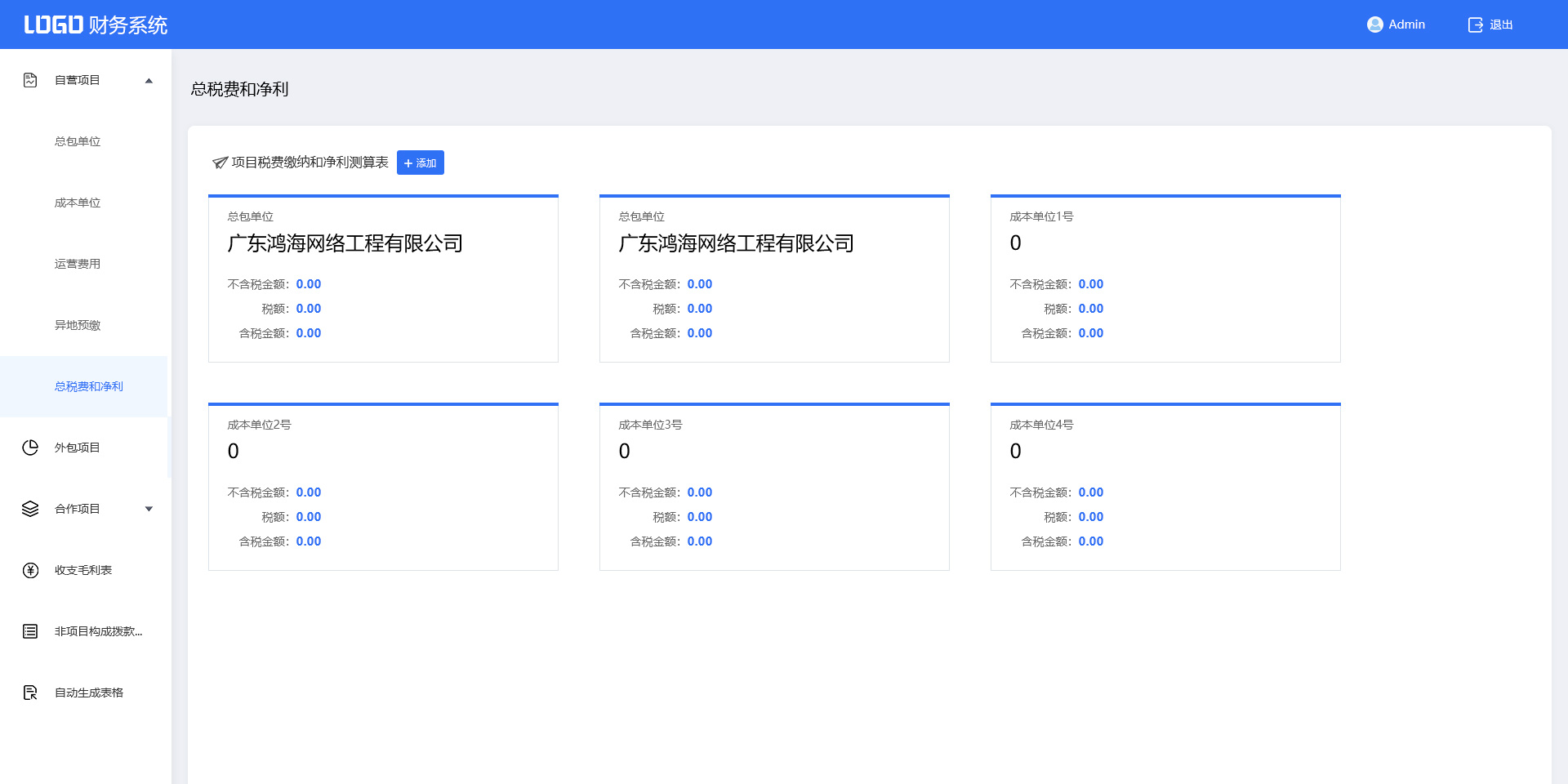This screenshot has width=1568, height=784.
Task: Select the active 总税费和净利 menu item
Action: coord(88,386)
